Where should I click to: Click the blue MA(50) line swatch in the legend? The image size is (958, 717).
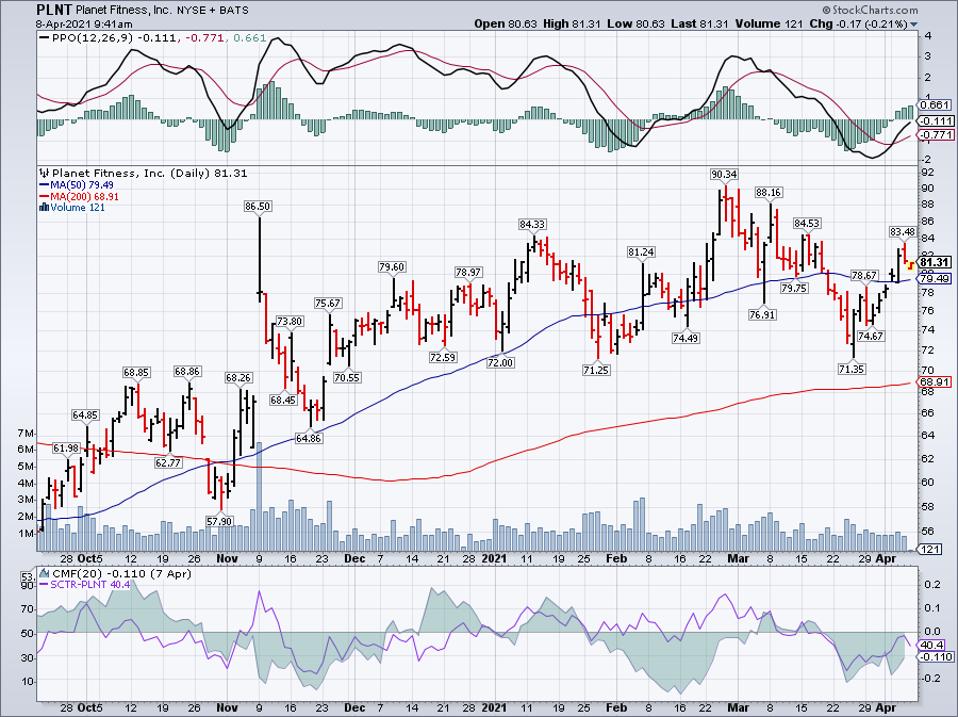click(x=44, y=185)
